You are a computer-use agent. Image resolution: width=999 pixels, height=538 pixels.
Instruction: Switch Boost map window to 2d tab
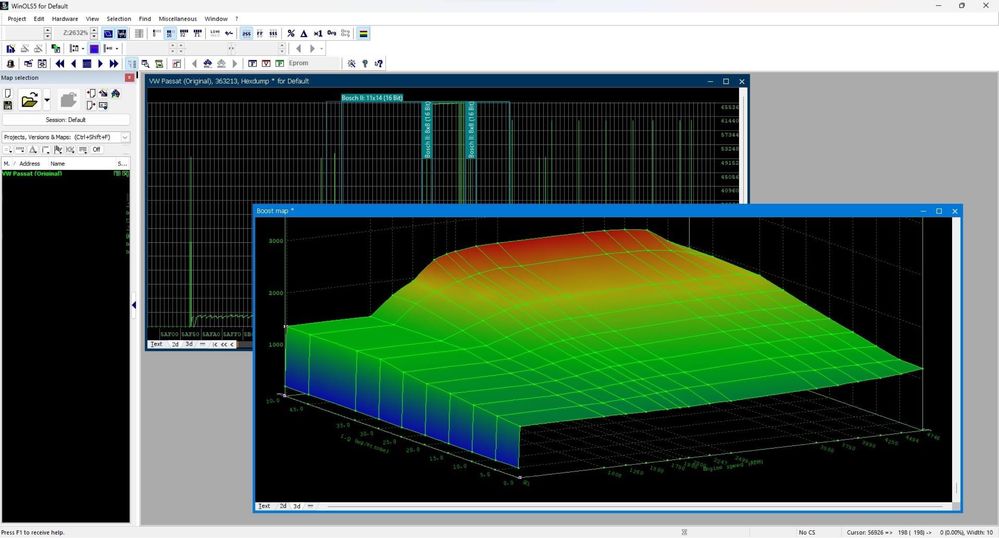pos(283,506)
